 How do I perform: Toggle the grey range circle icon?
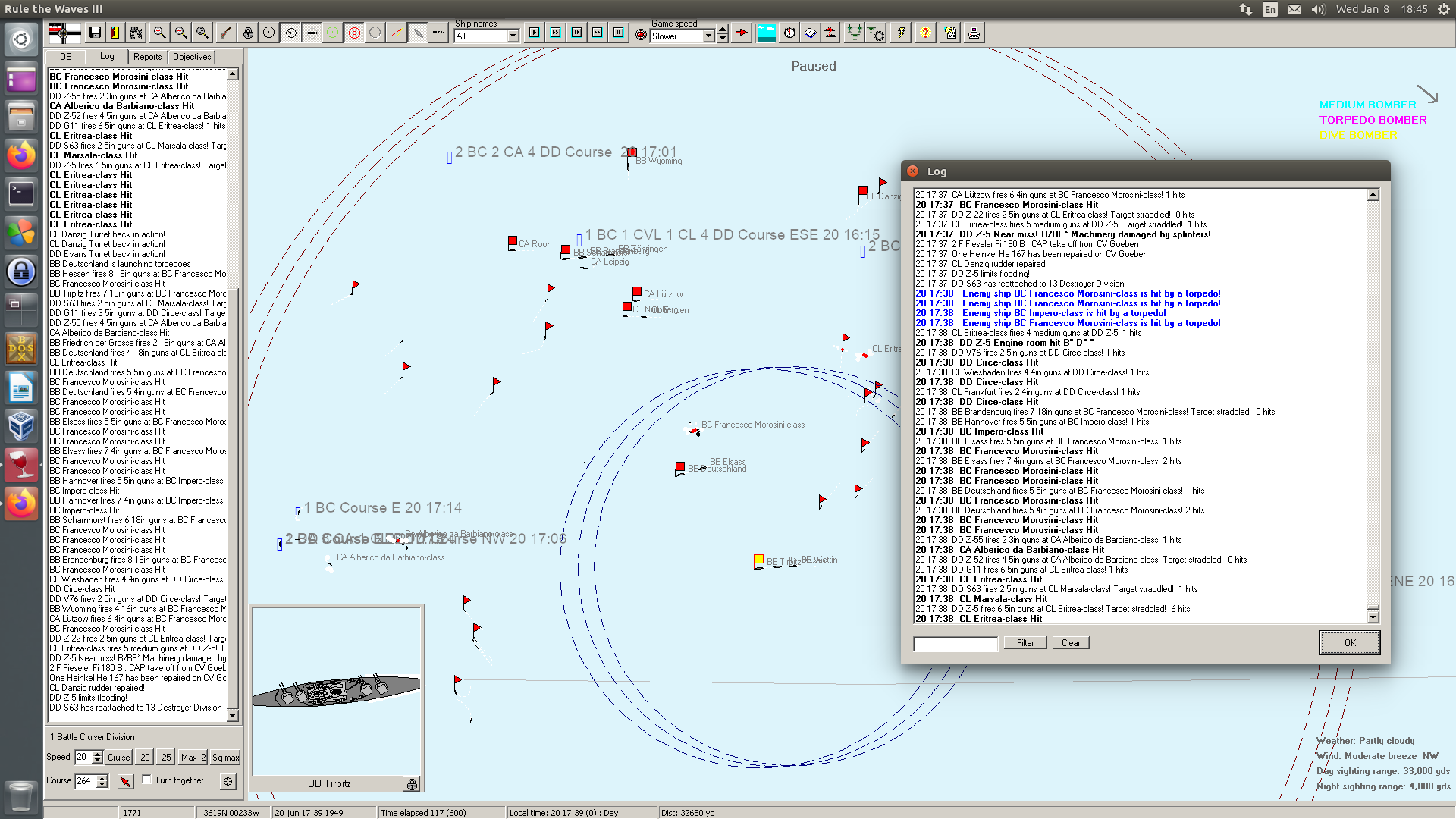[x=375, y=33]
